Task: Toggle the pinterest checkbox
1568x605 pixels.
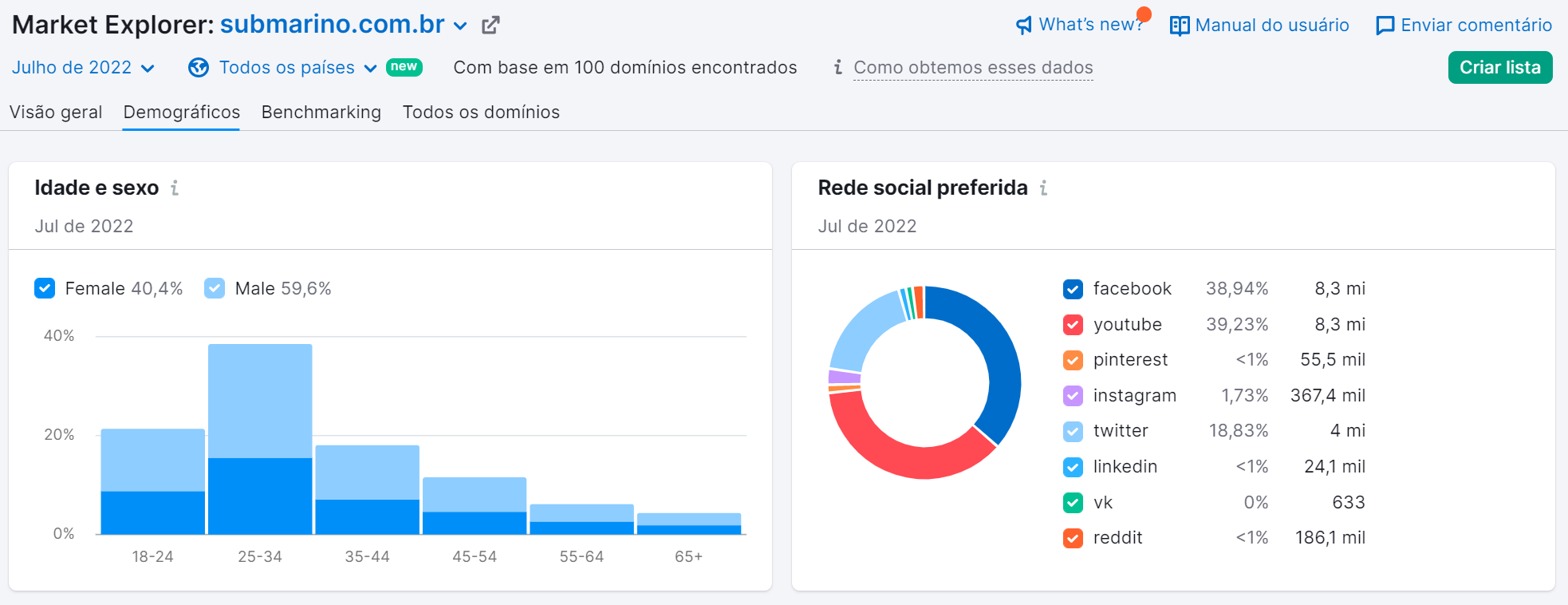Action: tap(1073, 360)
